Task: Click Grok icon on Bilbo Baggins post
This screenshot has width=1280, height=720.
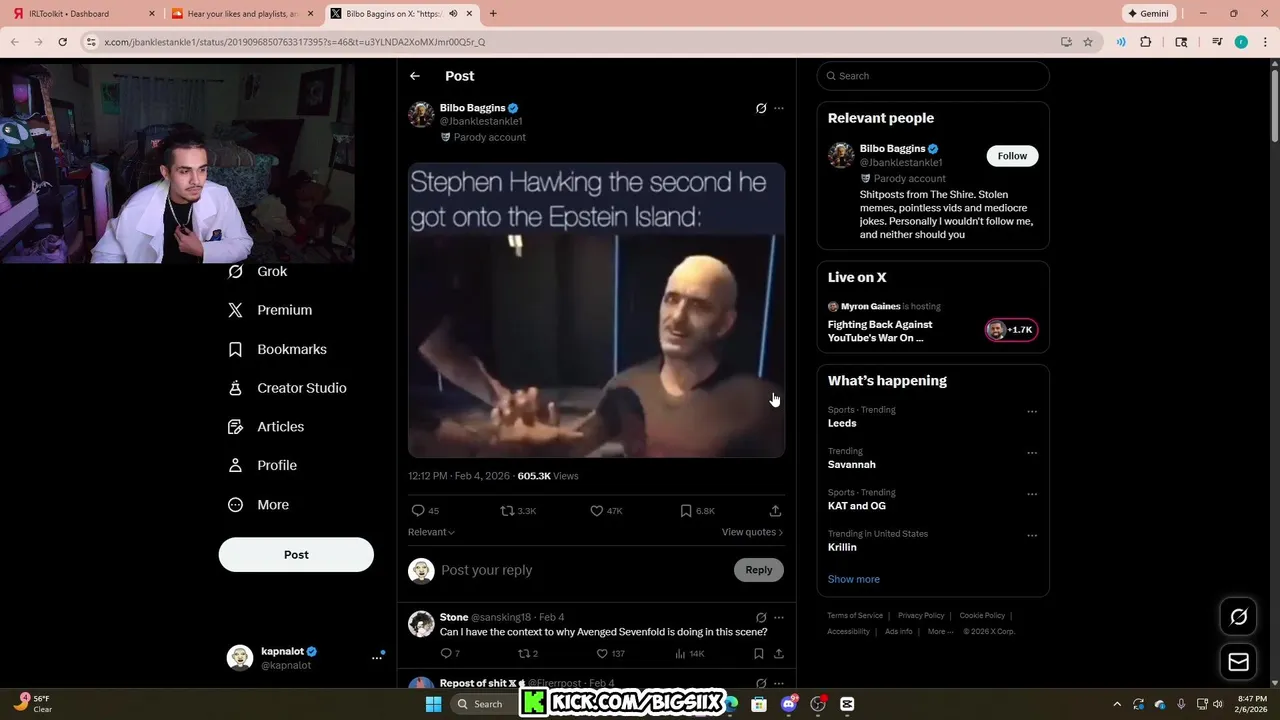Action: [x=761, y=108]
